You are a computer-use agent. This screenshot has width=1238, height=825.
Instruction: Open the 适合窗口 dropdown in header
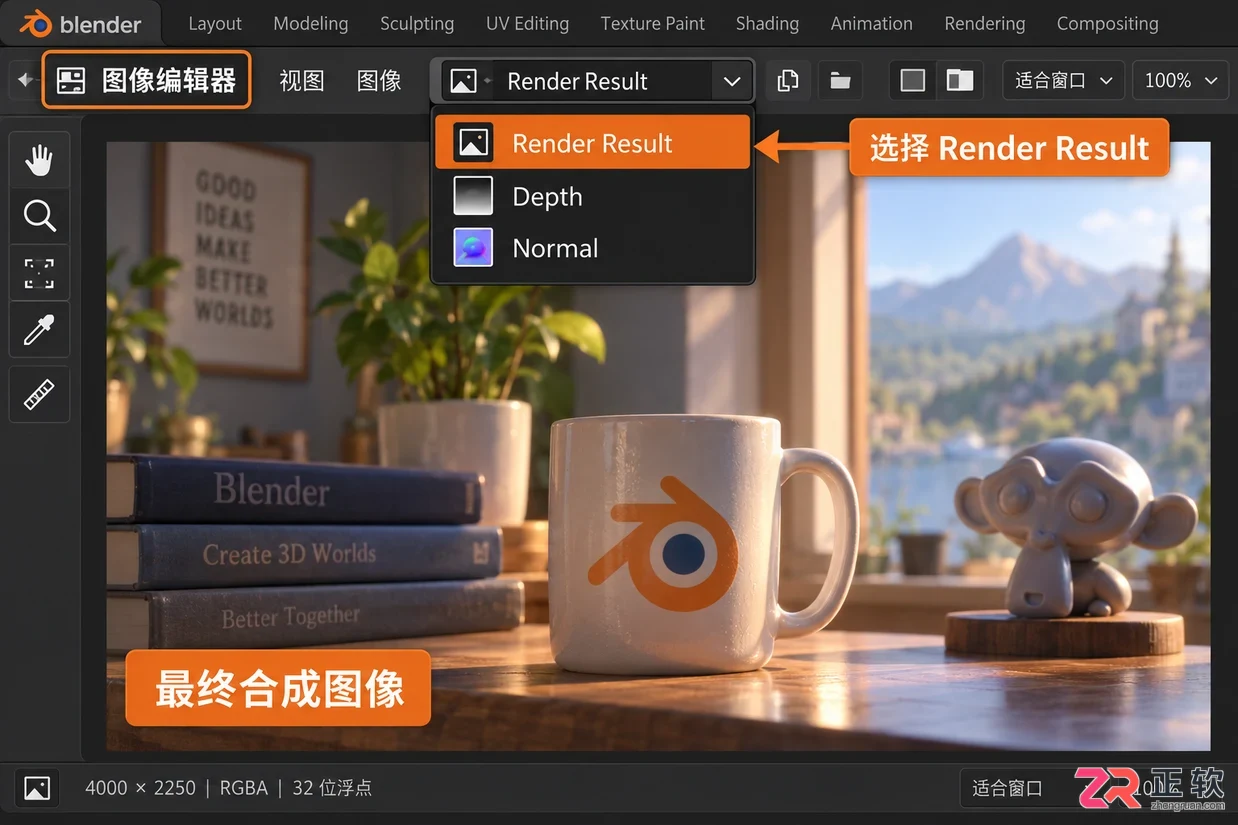click(1063, 81)
